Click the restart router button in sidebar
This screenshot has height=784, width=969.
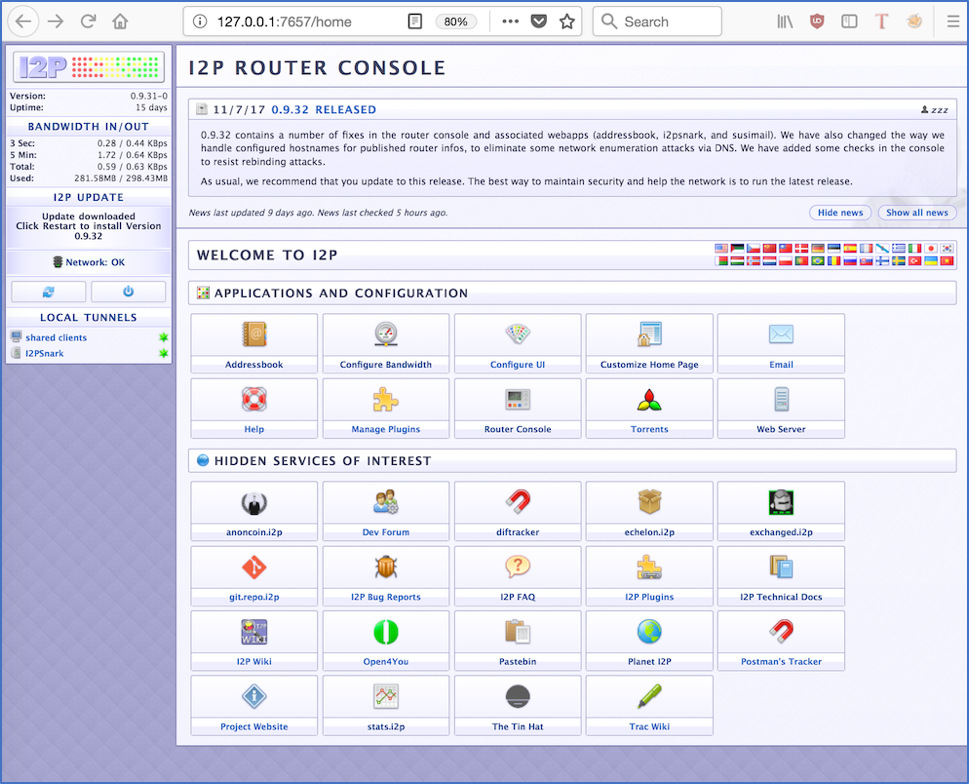tap(49, 292)
